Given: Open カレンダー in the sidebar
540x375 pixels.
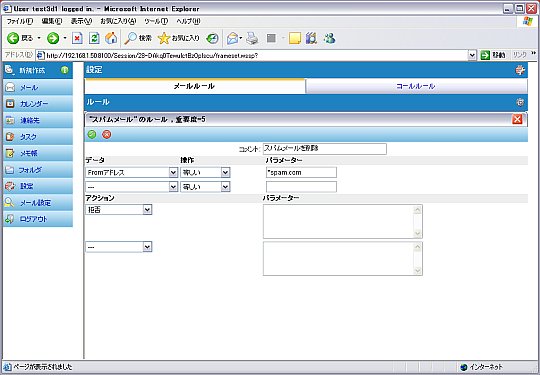Looking at the screenshot, I should click(x=38, y=104).
